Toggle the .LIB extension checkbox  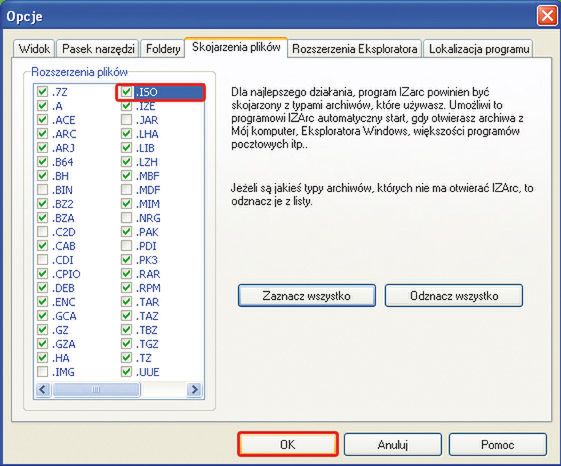tap(126, 147)
